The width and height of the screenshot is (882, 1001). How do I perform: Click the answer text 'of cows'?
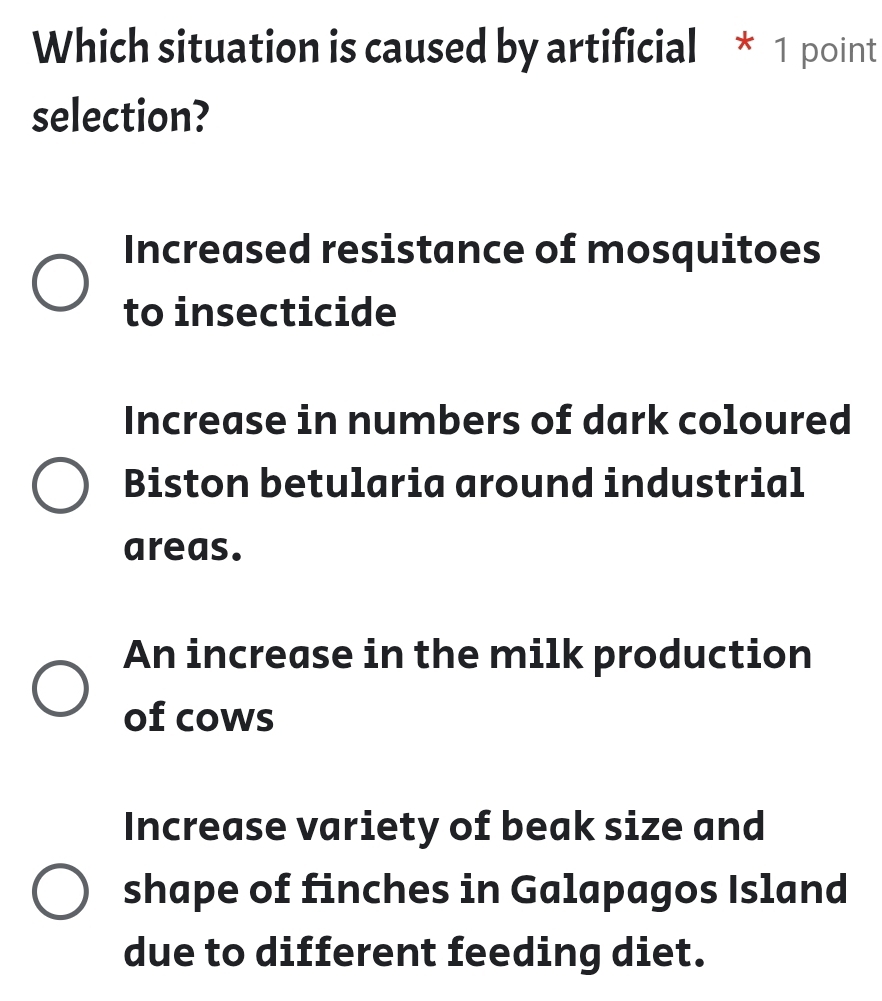tap(197, 717)
